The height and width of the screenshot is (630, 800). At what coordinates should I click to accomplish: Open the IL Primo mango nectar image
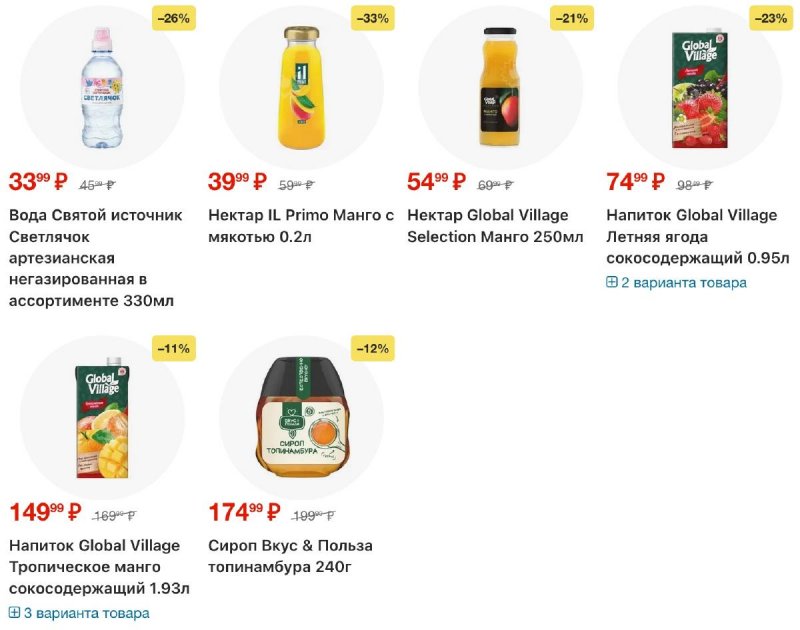[301, 88]
